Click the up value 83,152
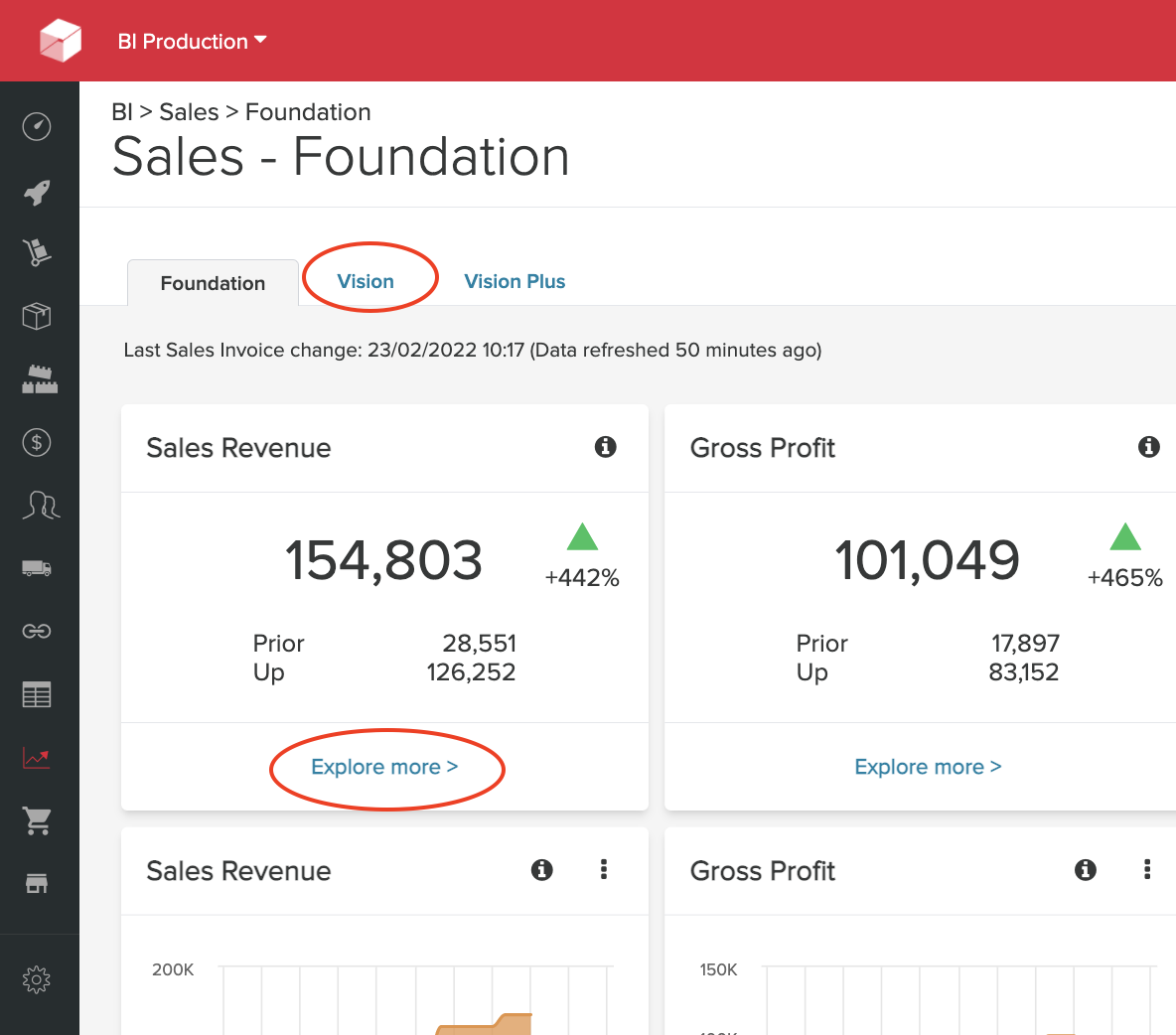 pos(1024,672)
